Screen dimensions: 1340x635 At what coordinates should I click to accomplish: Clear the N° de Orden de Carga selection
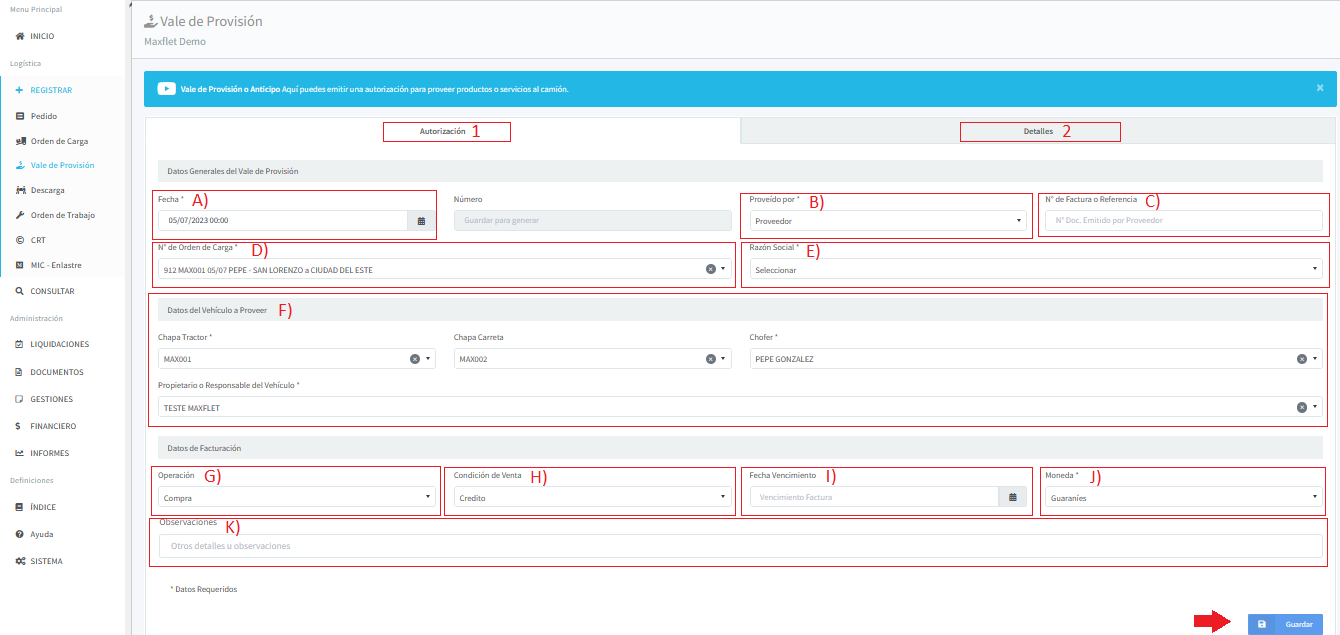tap(710, 270)
